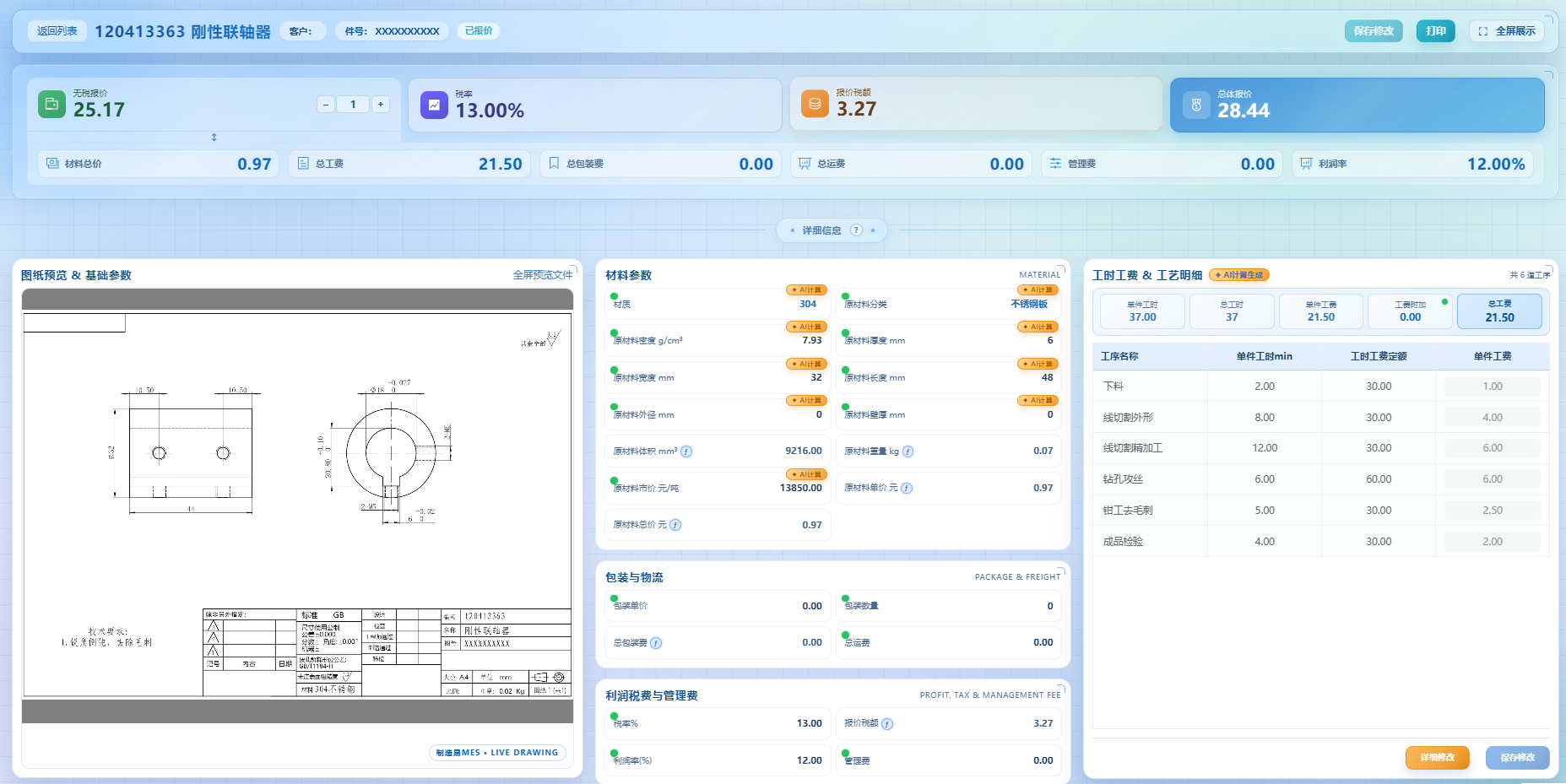Click the 管理费 sliders icon
1566x784 pixels.
[1055, 163]
